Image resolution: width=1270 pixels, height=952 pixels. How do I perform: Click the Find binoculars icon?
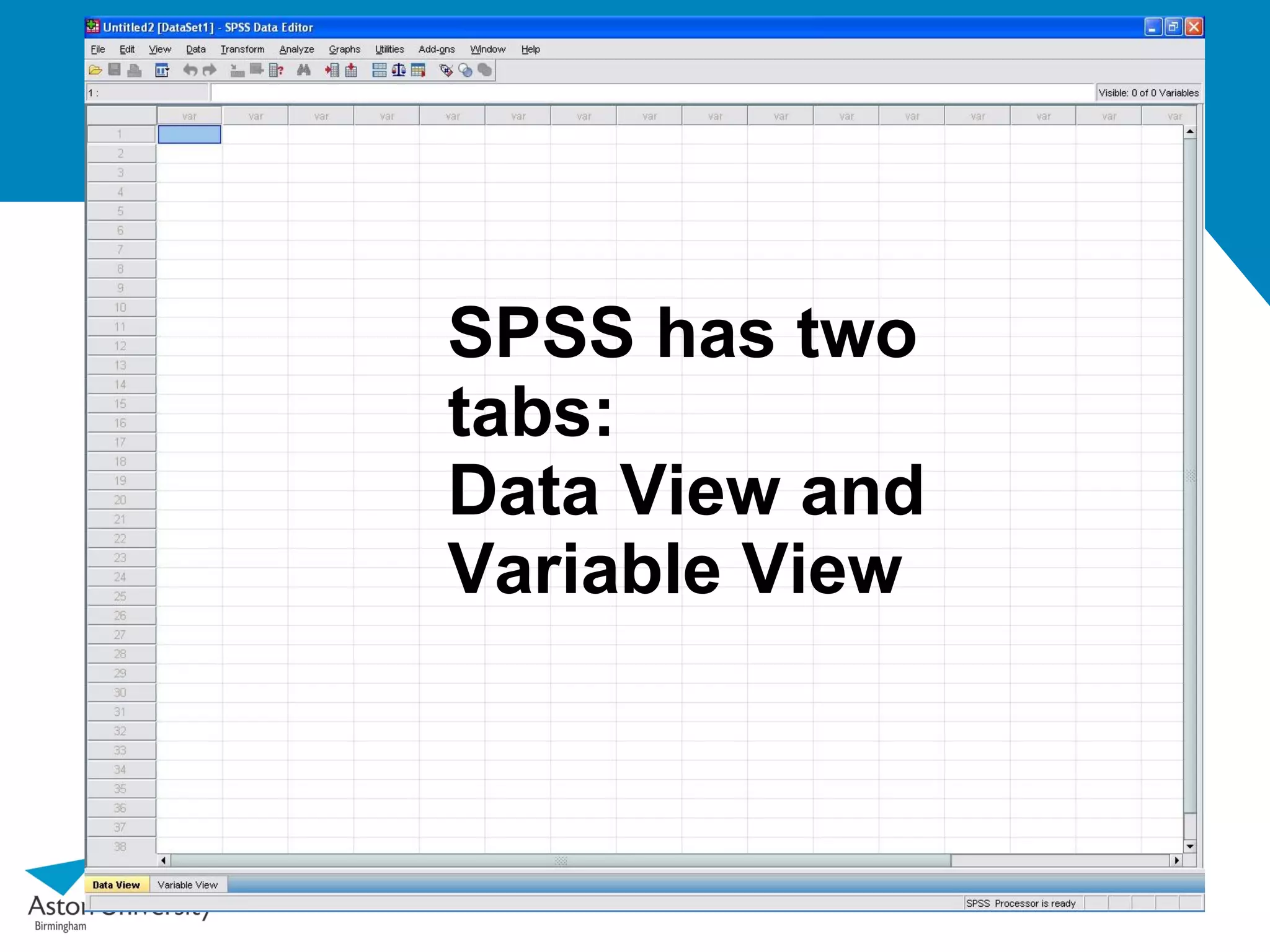pos(303,71)
